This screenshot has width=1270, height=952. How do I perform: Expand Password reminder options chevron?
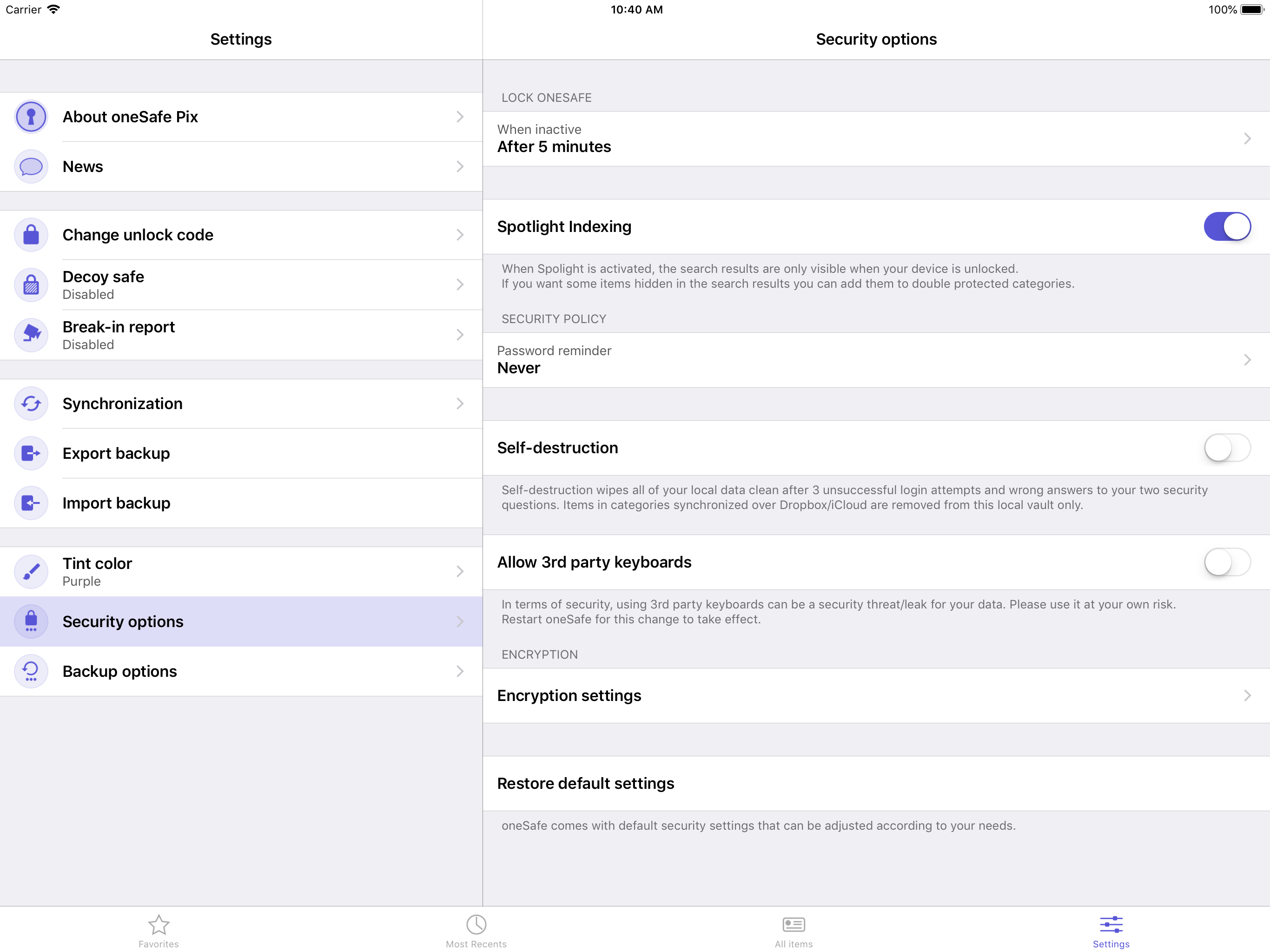[1247, 360]
